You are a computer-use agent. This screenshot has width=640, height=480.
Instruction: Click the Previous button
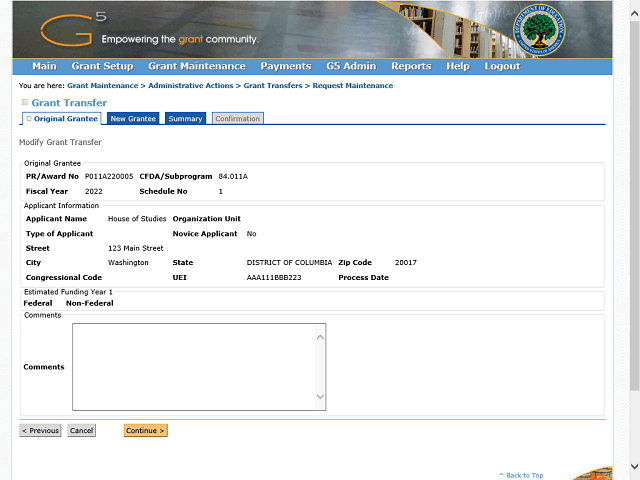coord(40,431)
